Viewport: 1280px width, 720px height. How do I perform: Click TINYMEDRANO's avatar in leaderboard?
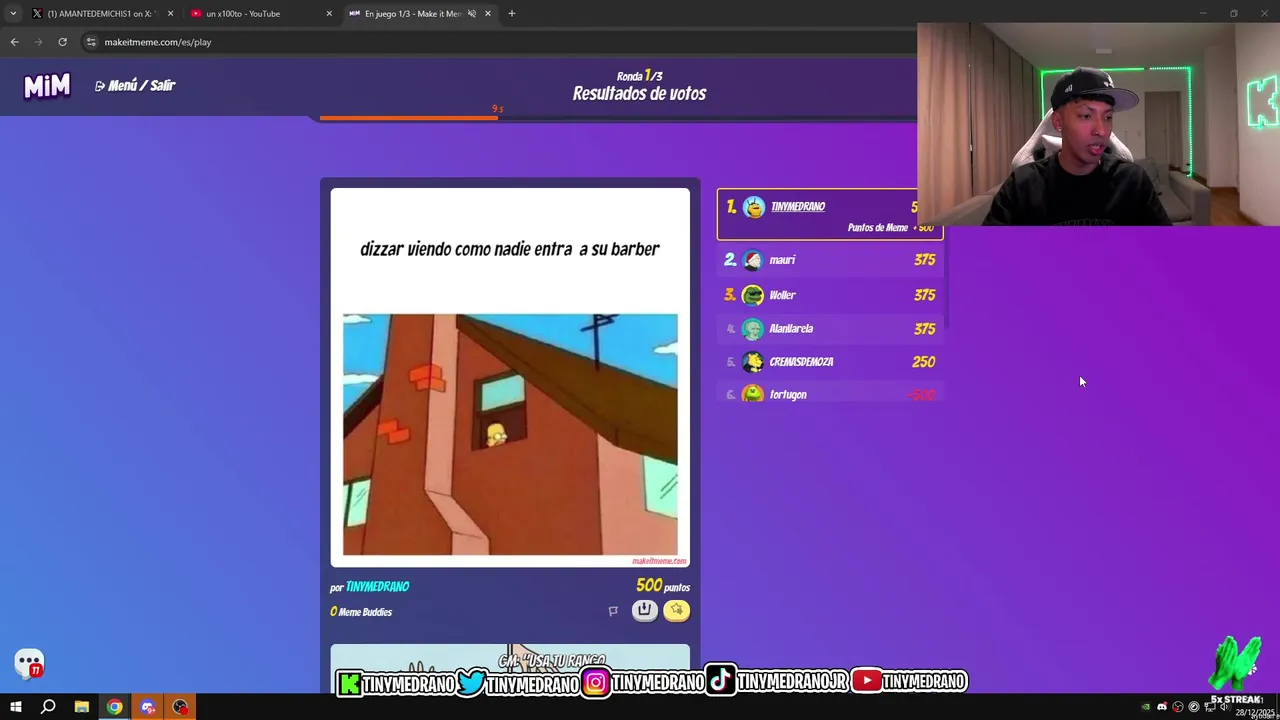(x=754, y=207)
